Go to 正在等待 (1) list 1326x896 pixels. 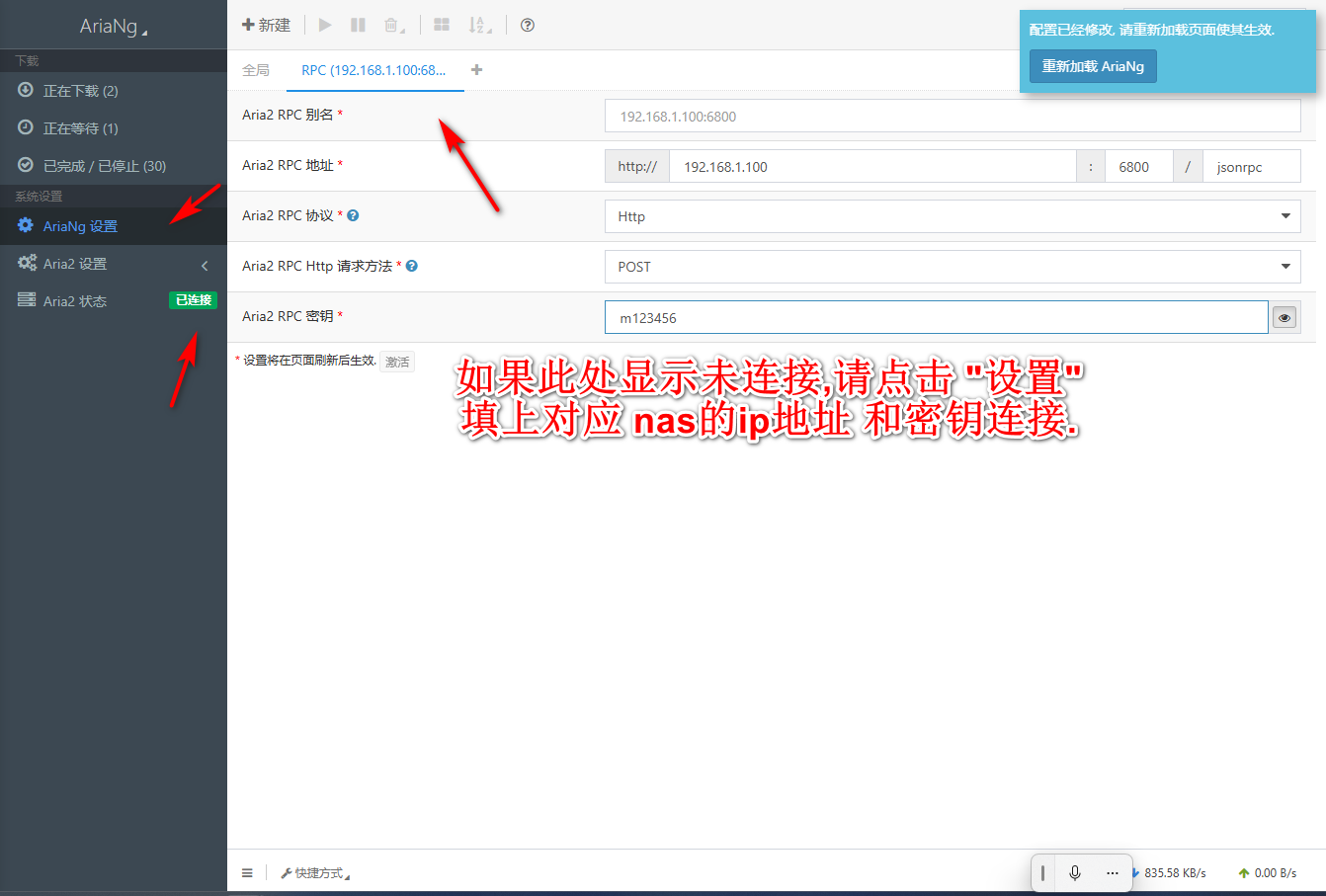point(114,128)
